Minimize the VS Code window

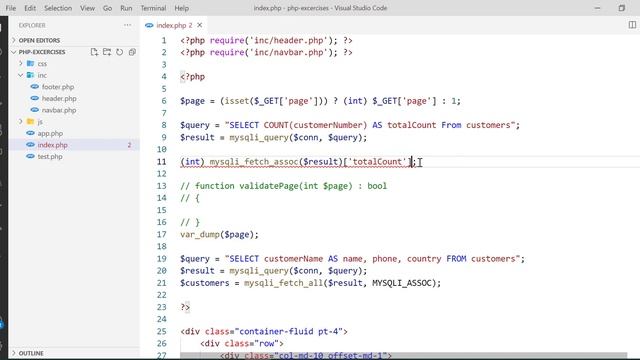coord(597,8)
